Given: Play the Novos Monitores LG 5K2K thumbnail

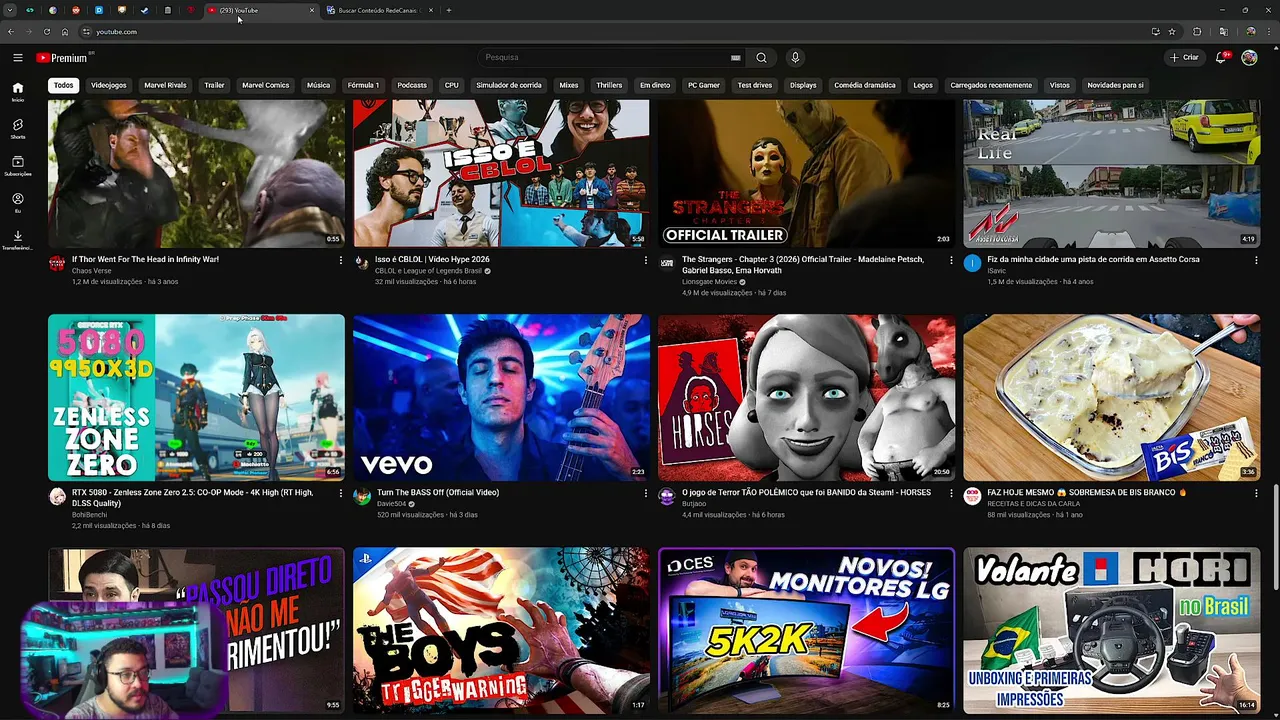Looking at the screenshot, I should pyautogui.click(x=806, y=630).
